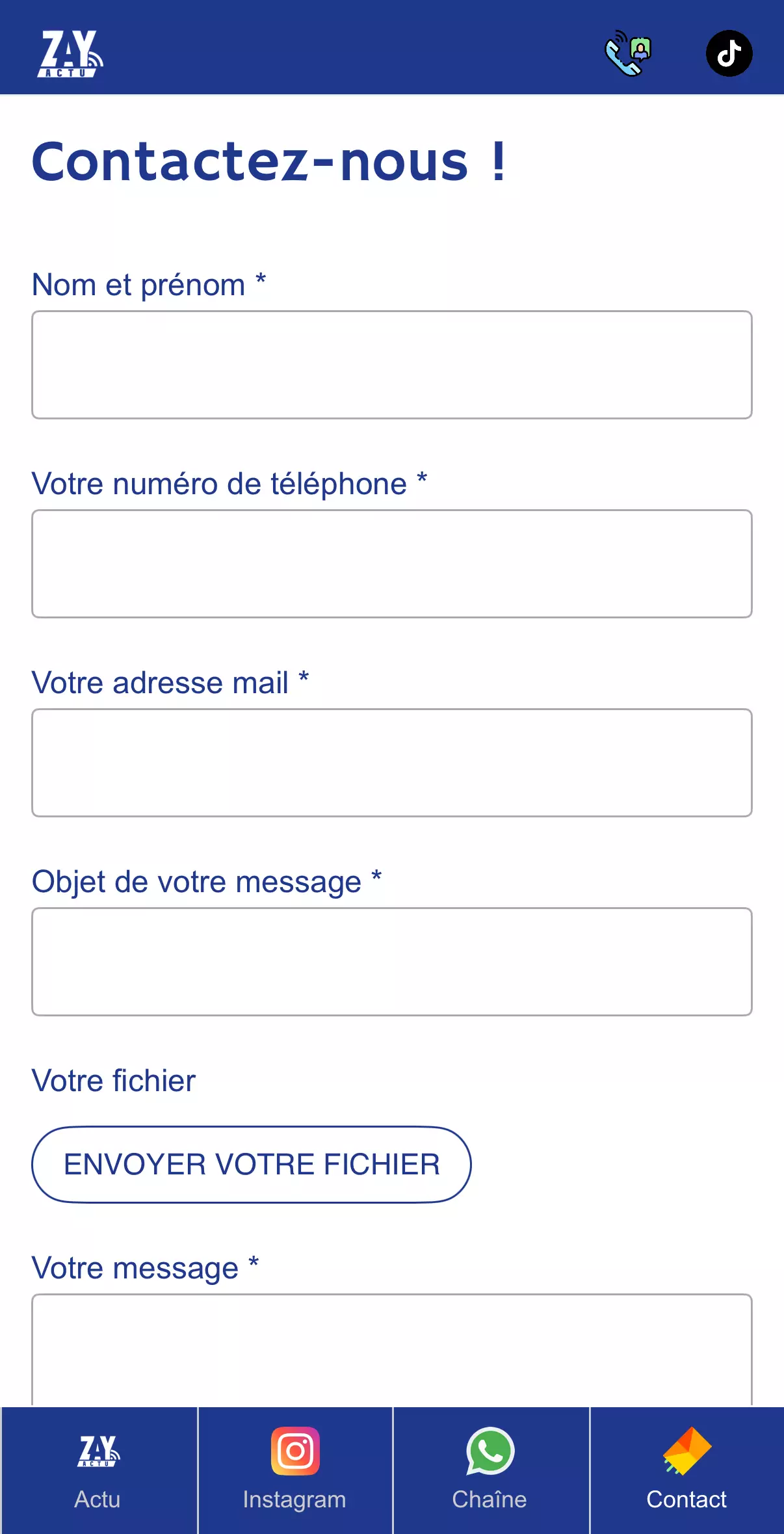The image size is (784, 1534).
Task: Click the "Contactez-nous !" page heading
Action: (268, 162)
